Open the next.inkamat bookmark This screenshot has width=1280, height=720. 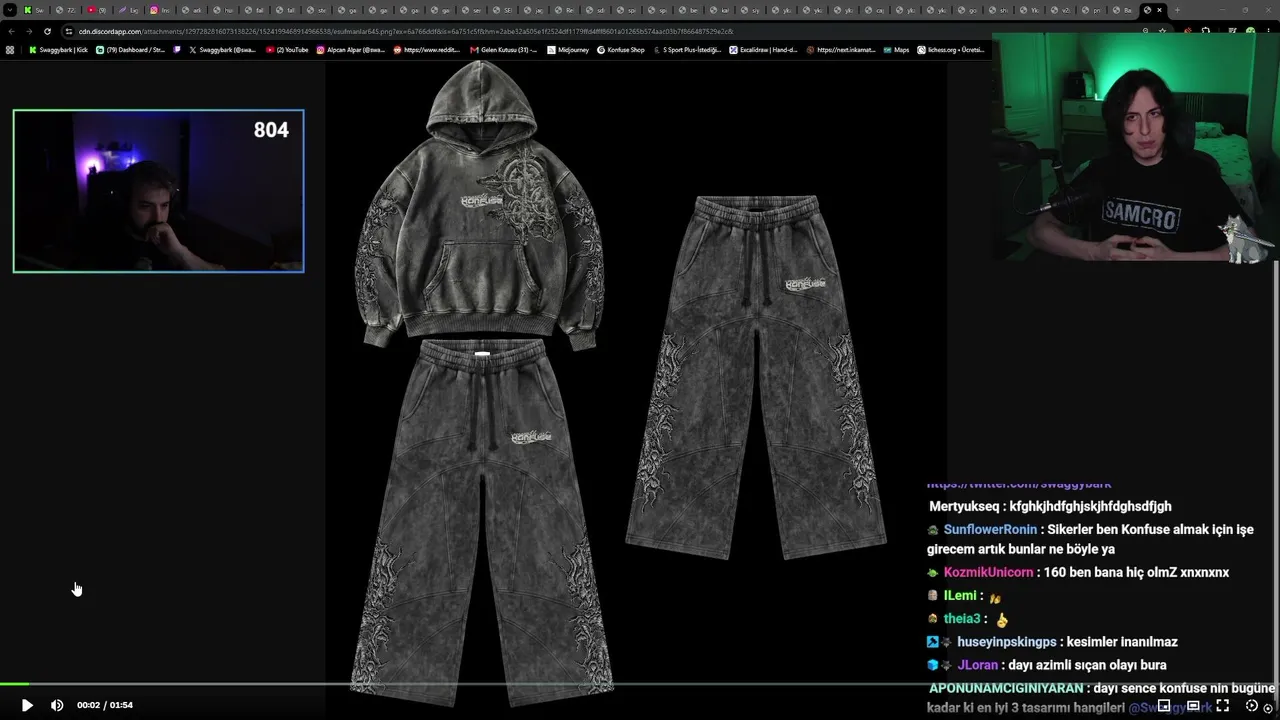tap(840, 49)
